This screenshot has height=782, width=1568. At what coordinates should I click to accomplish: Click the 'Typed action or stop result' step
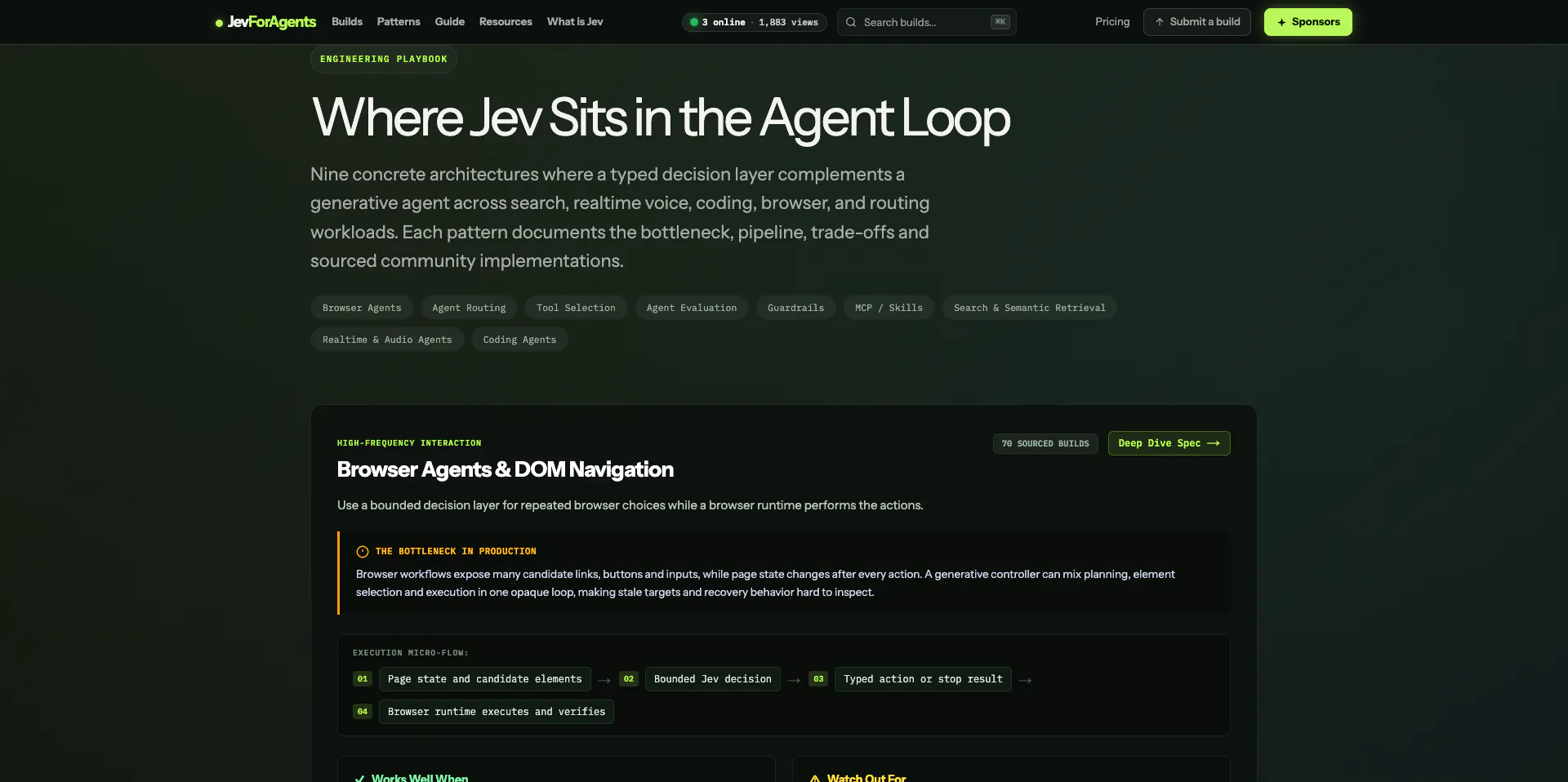(x=923, y=679)
